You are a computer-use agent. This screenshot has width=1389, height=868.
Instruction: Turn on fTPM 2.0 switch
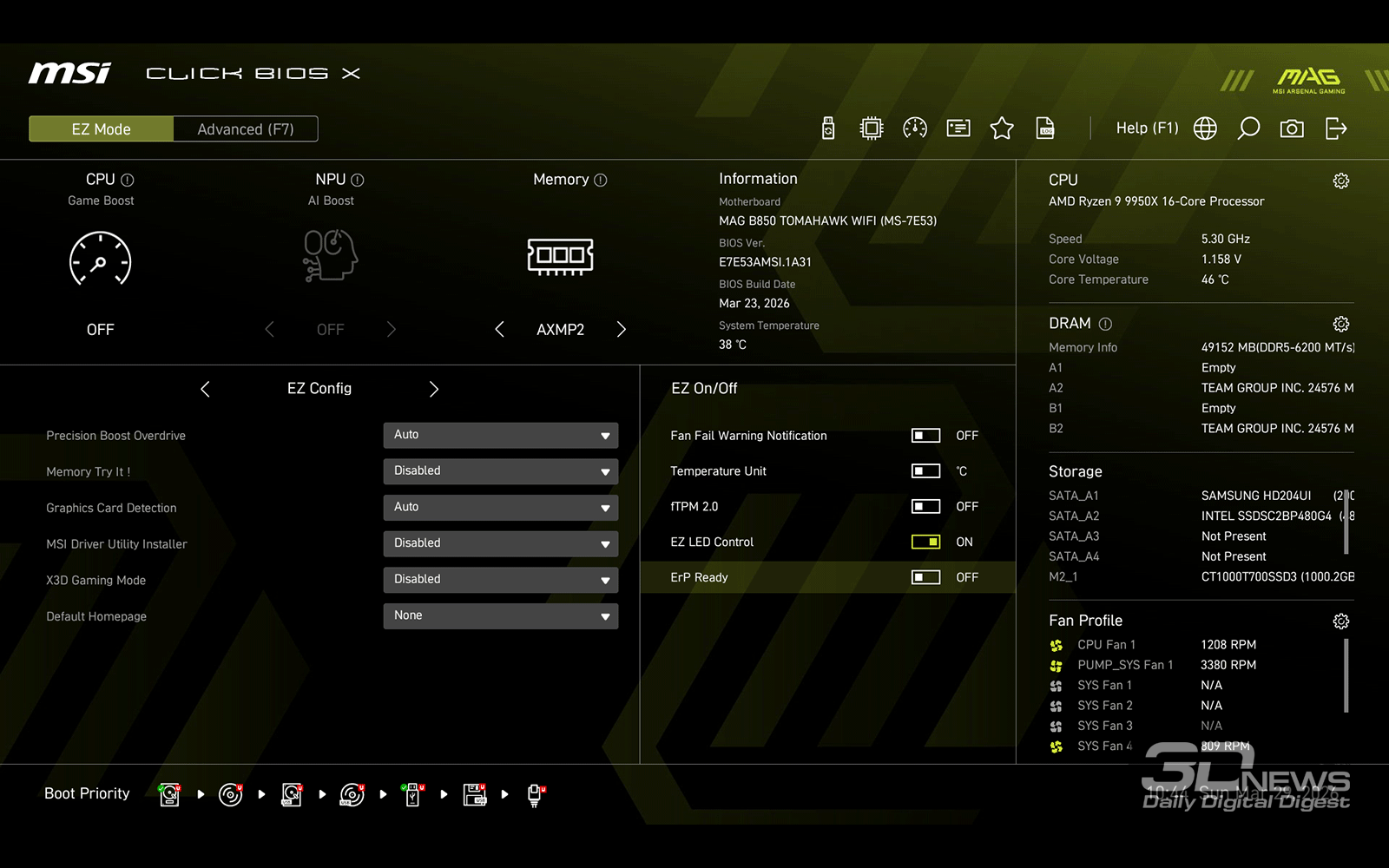click(x=925, y=506)
